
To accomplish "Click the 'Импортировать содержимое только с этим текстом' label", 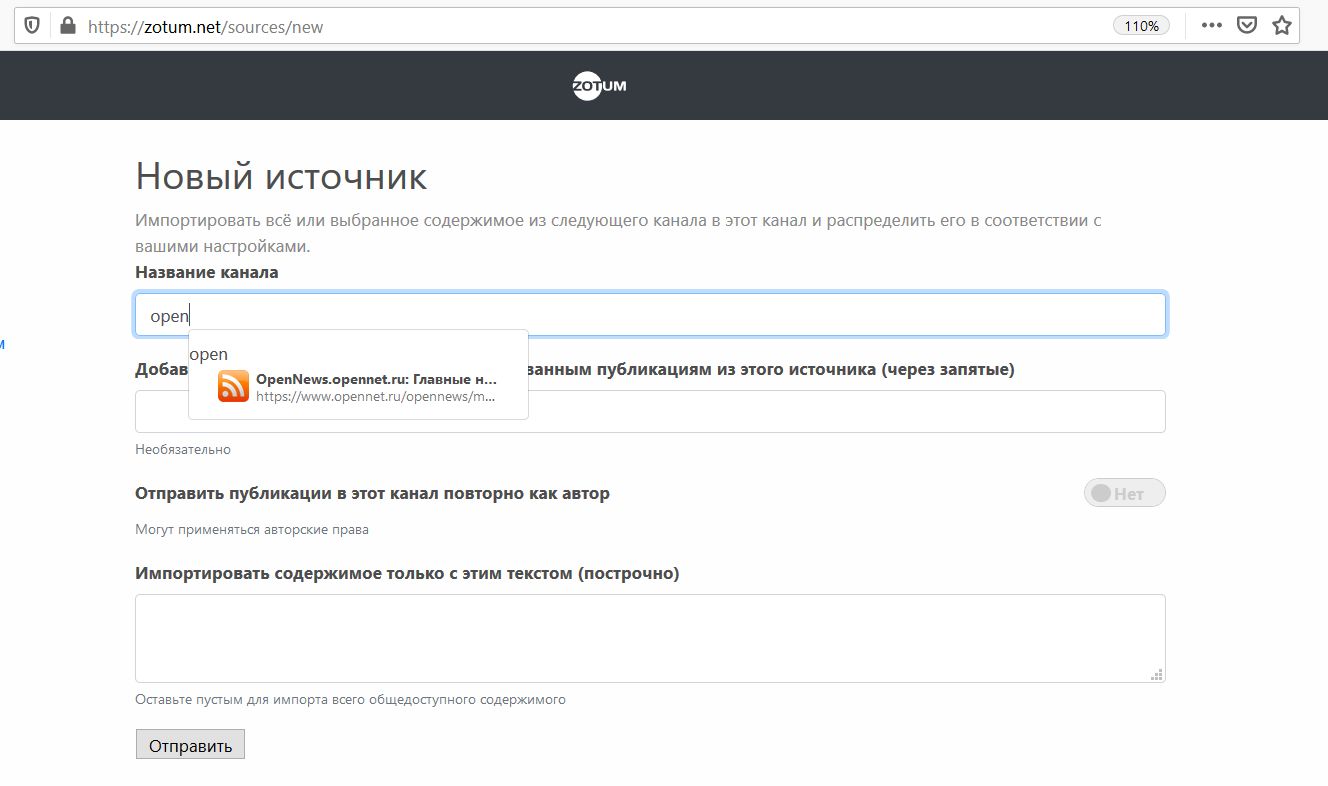I will (x=407, y=574).
